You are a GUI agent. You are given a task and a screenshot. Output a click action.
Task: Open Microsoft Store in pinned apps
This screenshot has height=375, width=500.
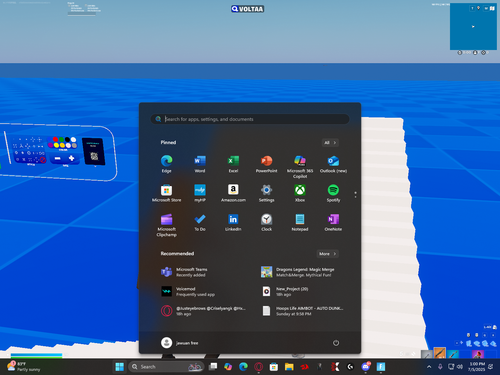[x=166, y=193]
